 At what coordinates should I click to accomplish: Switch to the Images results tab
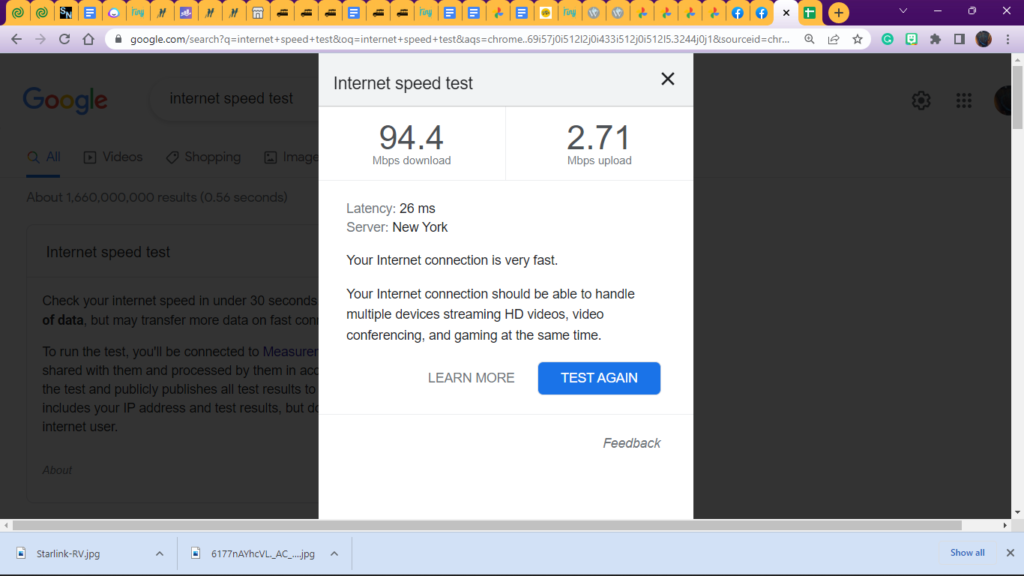pos(291,157)
